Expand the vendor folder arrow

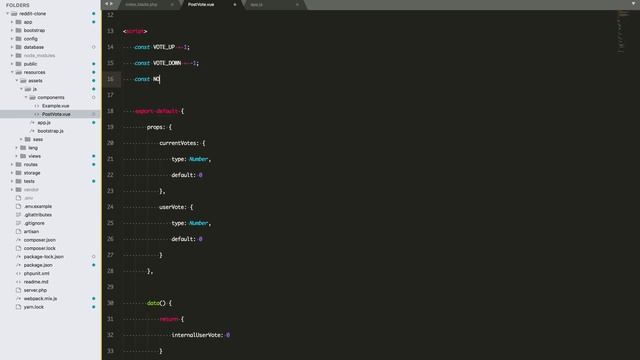[x=12, y=189]
